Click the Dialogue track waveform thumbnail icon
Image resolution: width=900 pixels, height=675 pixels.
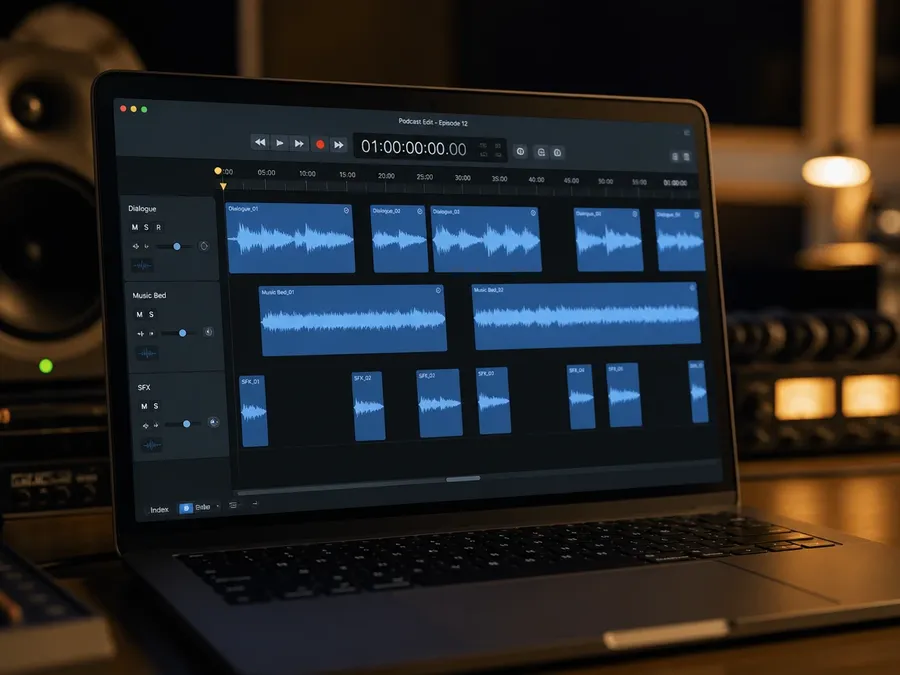142,265
